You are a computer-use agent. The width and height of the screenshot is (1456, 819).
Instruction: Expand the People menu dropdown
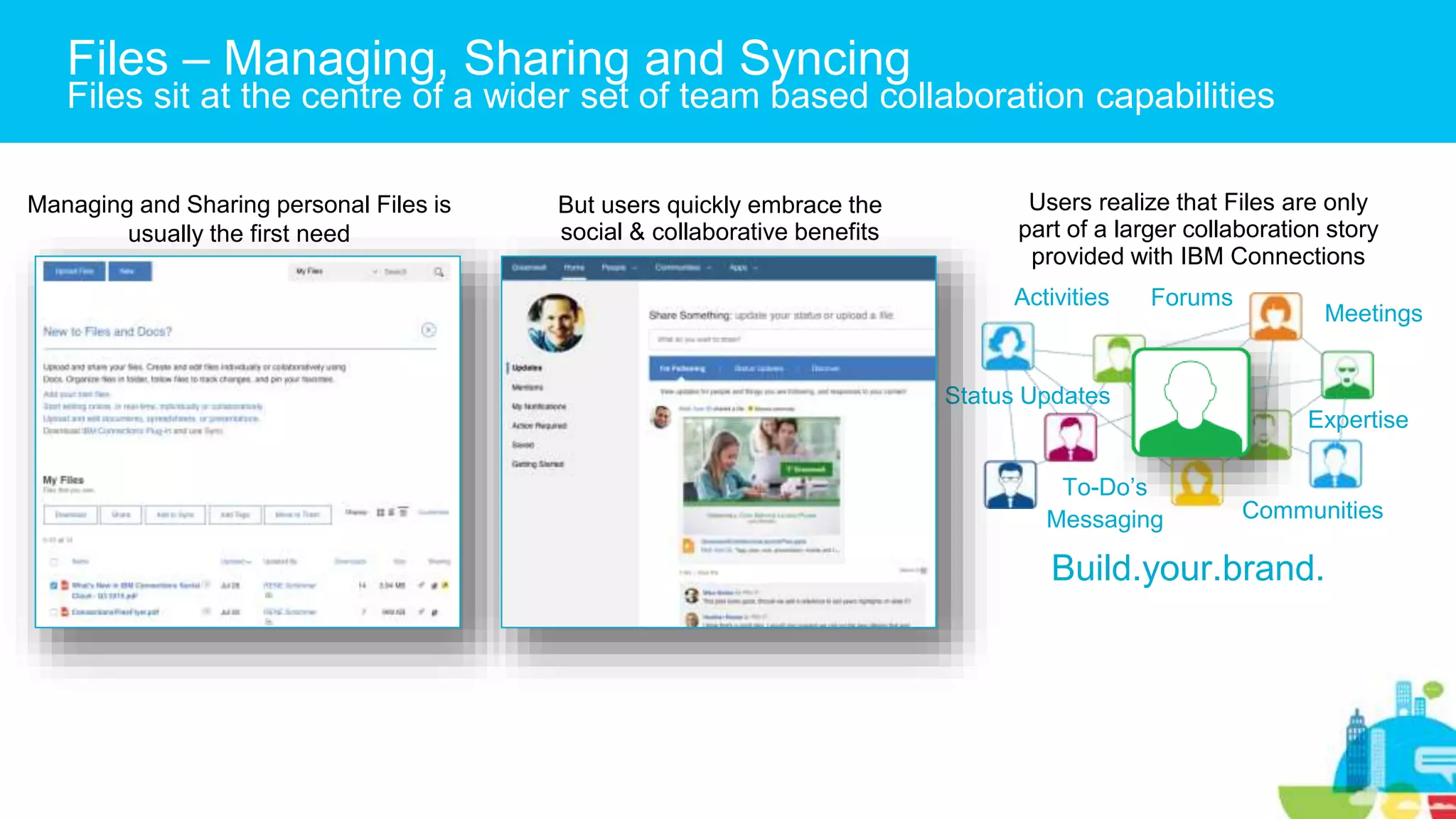pyautogui.click(x=619, y=267)
